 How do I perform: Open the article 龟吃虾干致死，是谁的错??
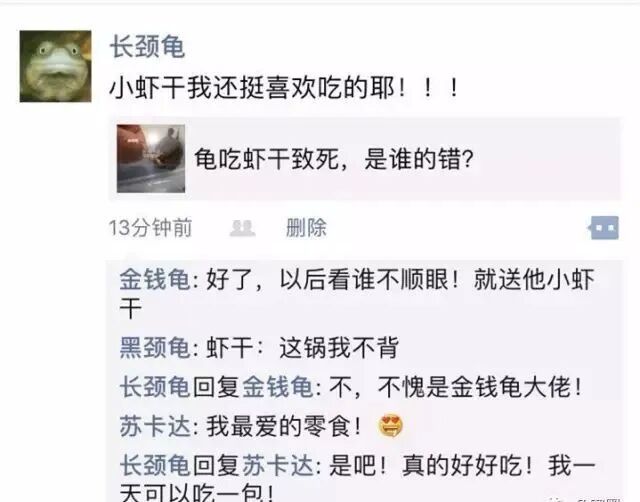364,159
